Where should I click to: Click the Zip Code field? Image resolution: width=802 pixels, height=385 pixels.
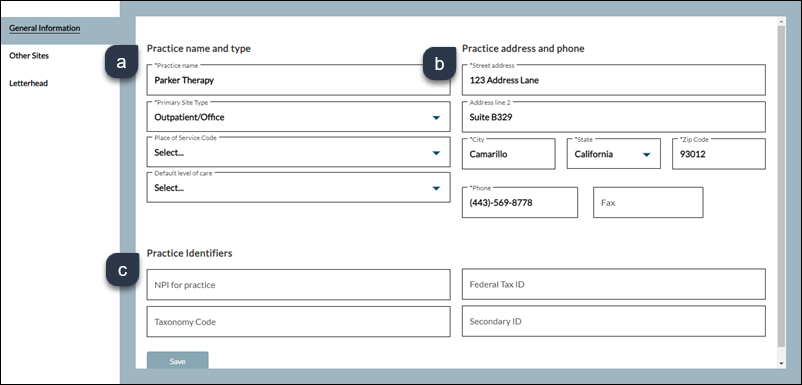pos(719,153)
